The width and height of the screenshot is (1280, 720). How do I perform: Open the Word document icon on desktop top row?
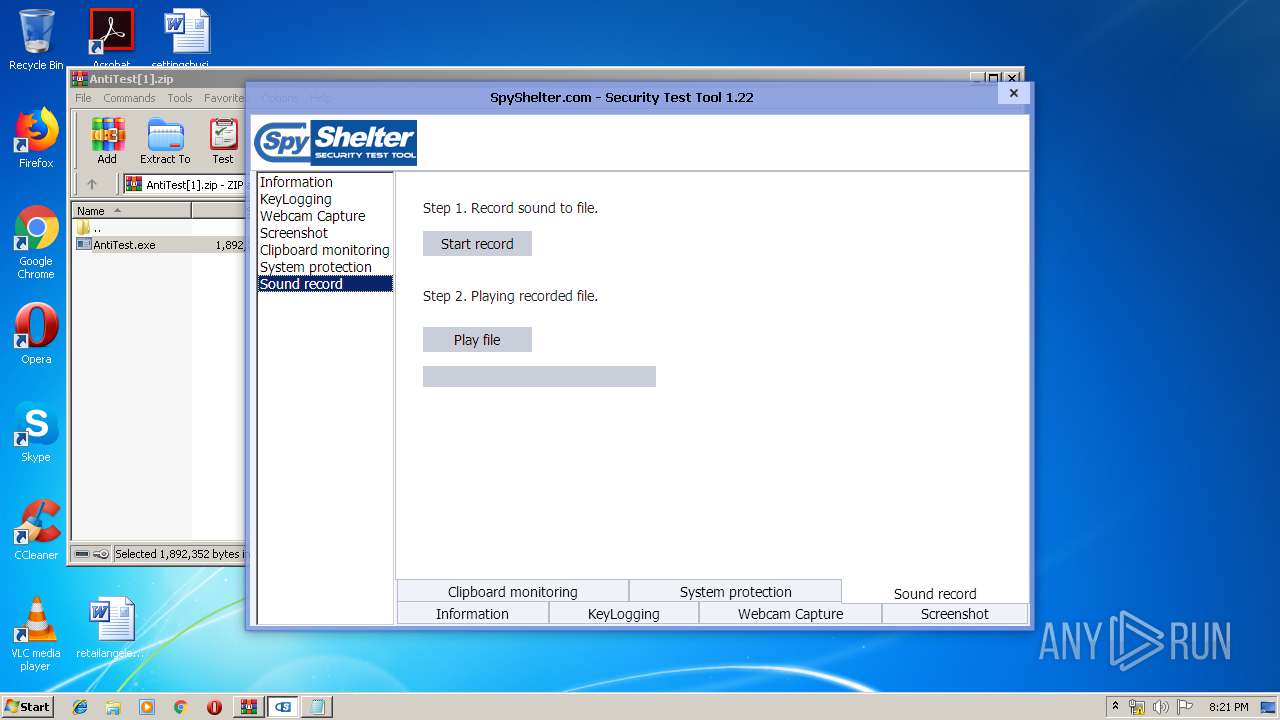tap(187, 38)
